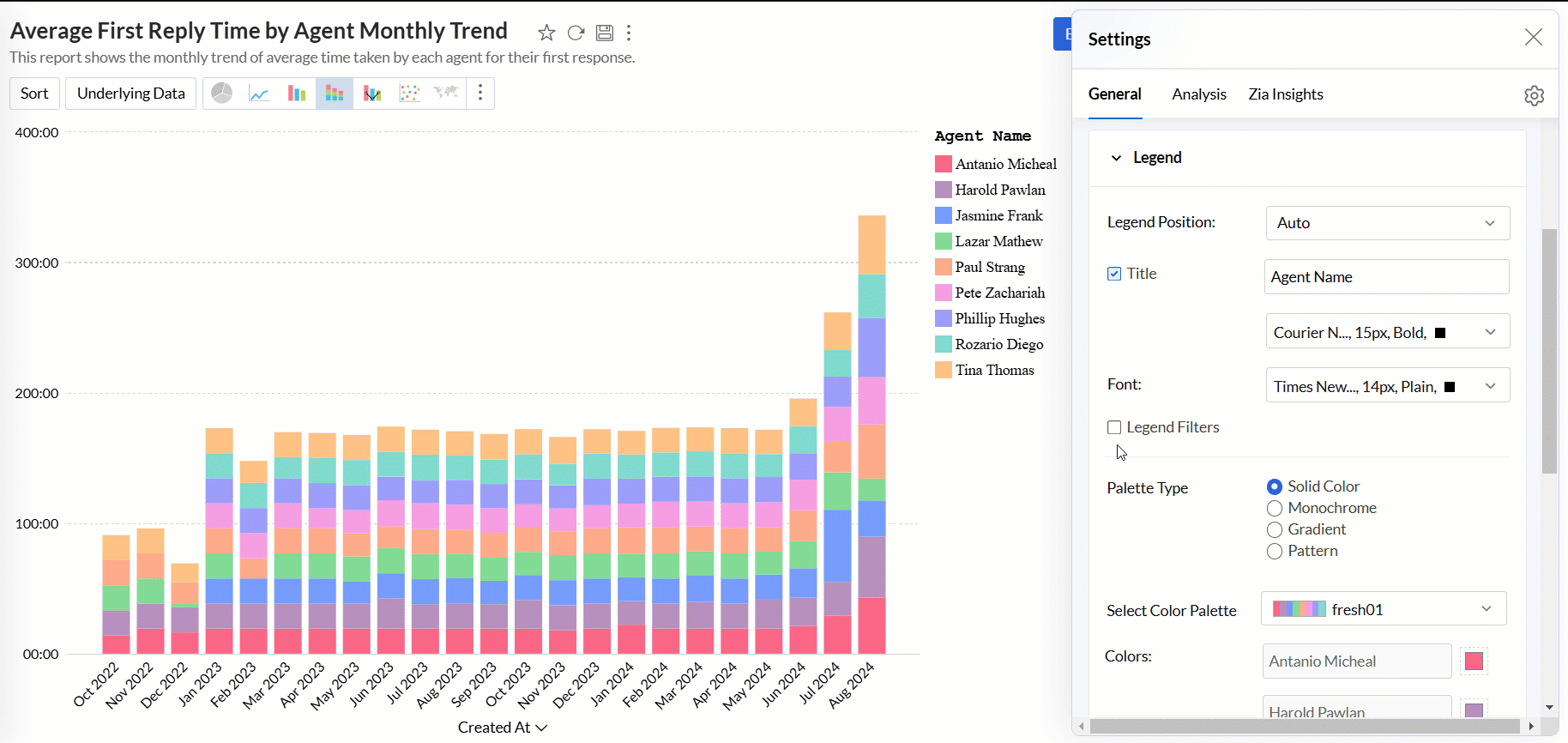The height and width of the screenshot is (743, 1568).
Task: Uncheck the legend Title checkbox
Action: (x=1114, y=274)
